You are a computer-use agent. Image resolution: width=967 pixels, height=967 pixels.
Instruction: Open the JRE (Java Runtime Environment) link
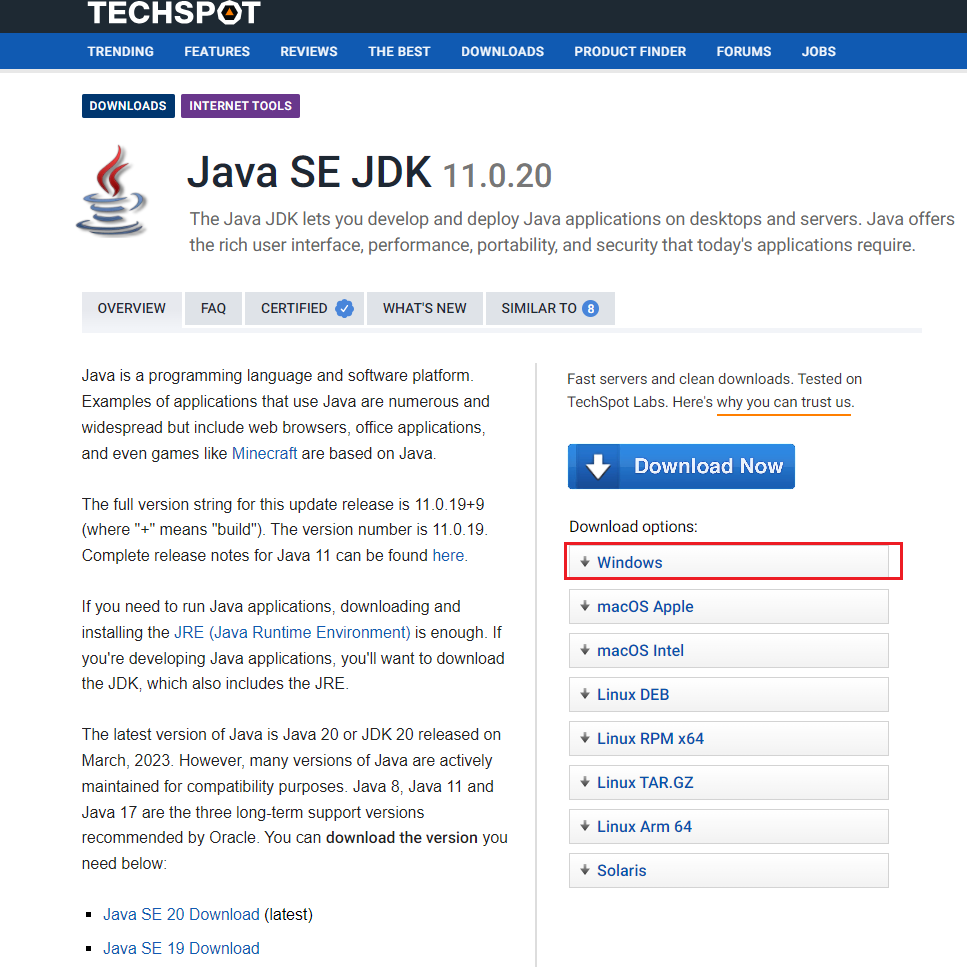point(292,632)
